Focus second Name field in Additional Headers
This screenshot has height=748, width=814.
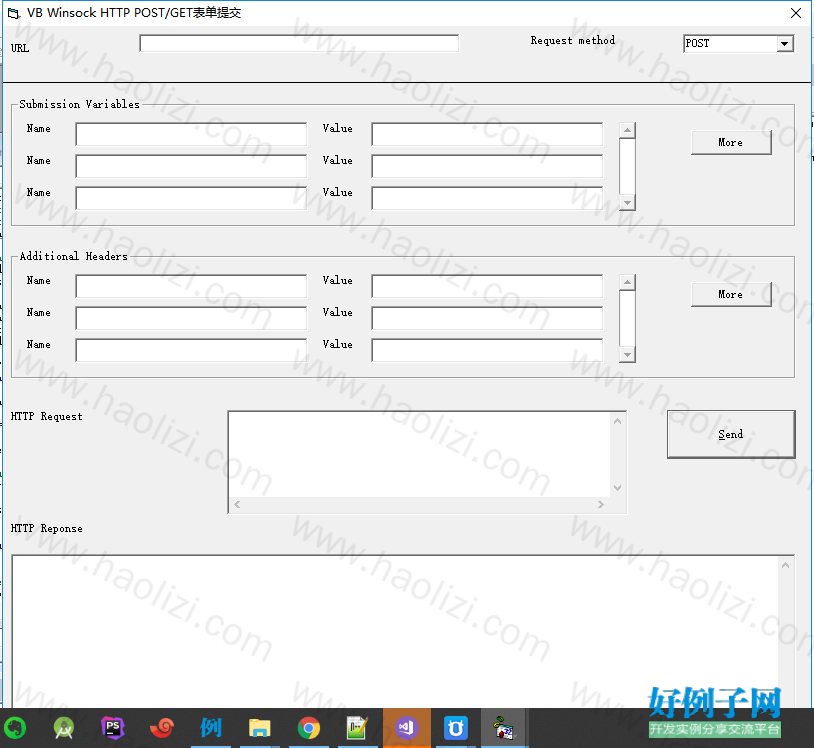[191, 318]
